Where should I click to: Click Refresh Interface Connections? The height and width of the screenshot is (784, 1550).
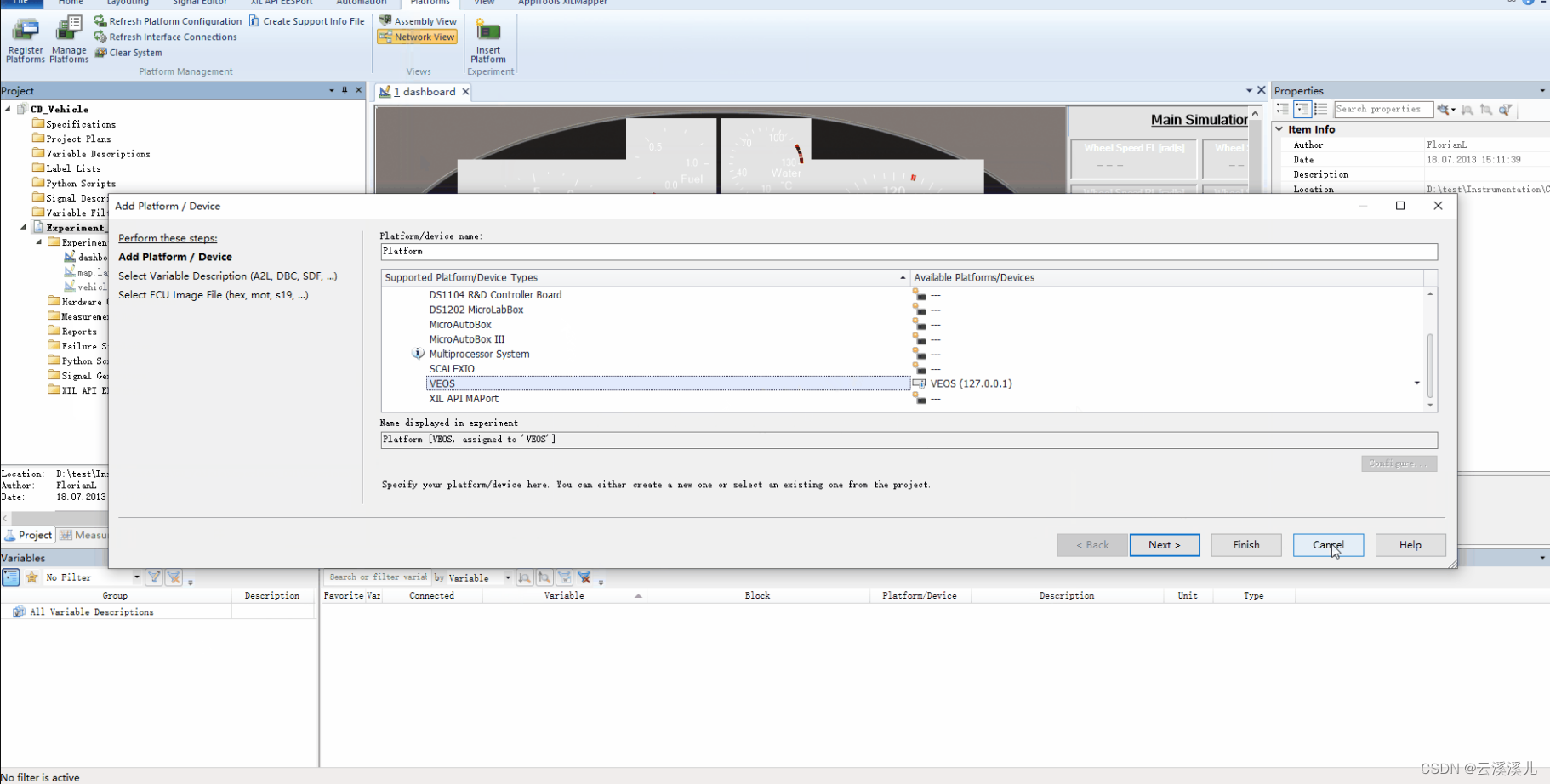[x=165, y=37]
